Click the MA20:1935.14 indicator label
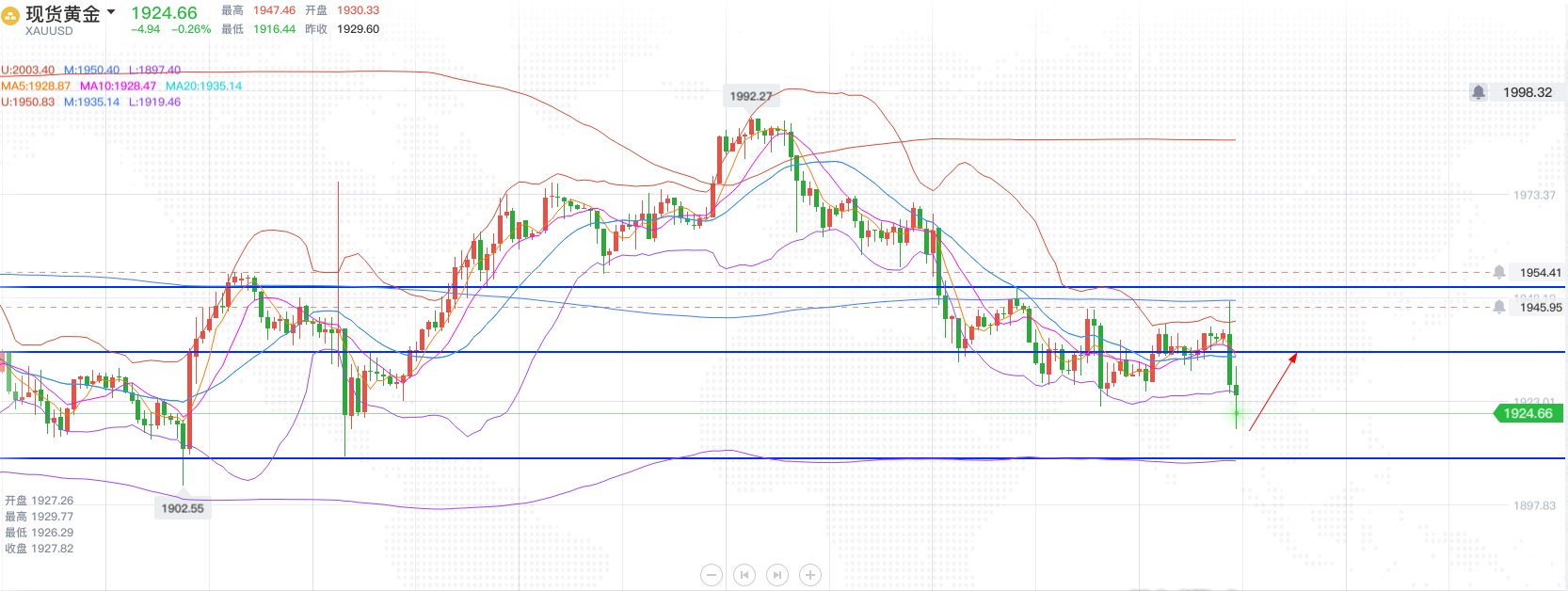Image resolution: width=1568 pixels, height=591 pixels. [x=203, y=86]
